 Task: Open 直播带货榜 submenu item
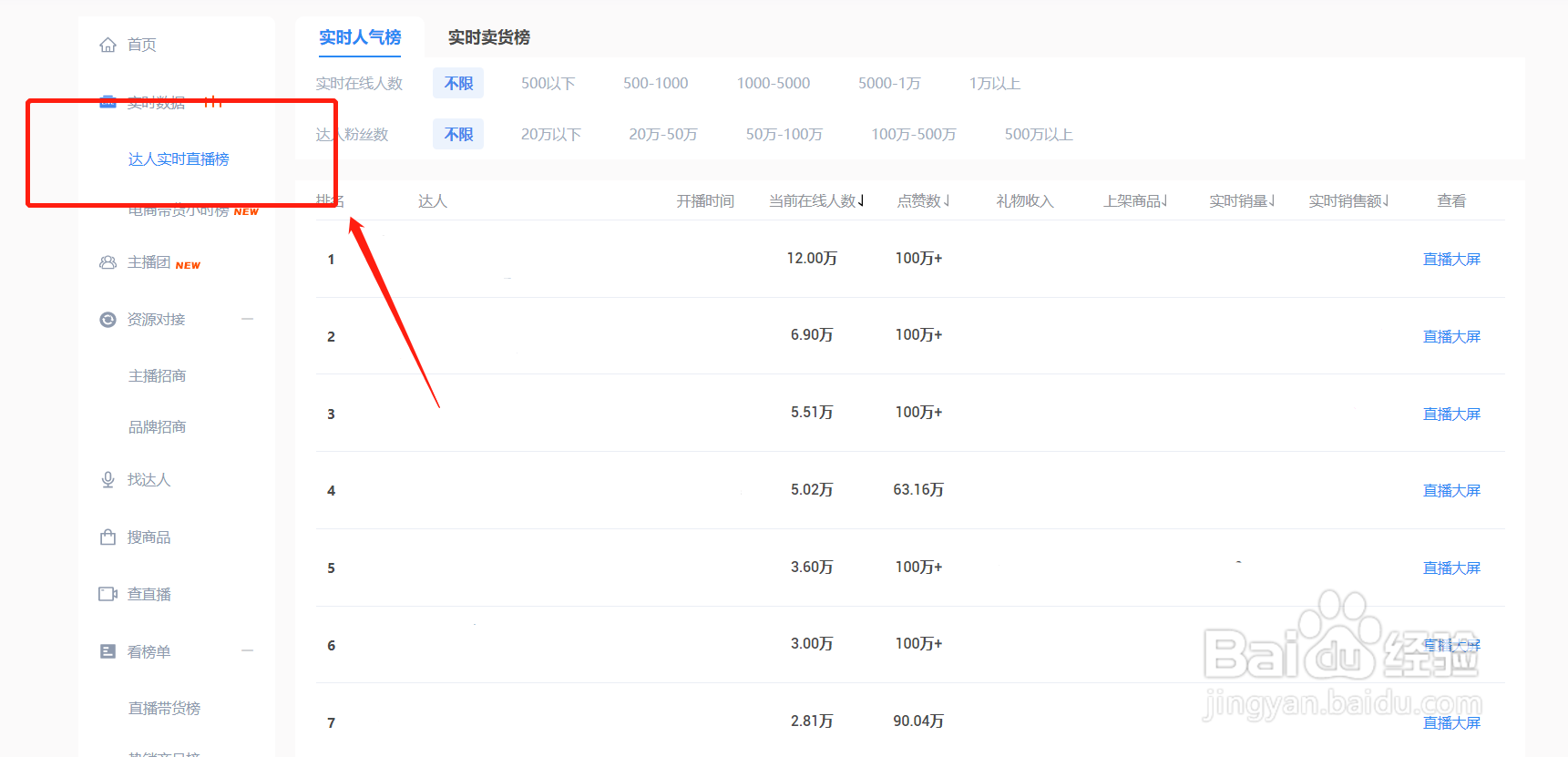coord(164,709)
